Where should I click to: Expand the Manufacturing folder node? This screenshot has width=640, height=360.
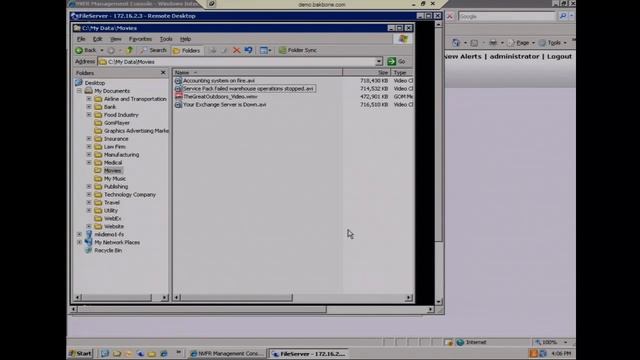coord(89,155)
